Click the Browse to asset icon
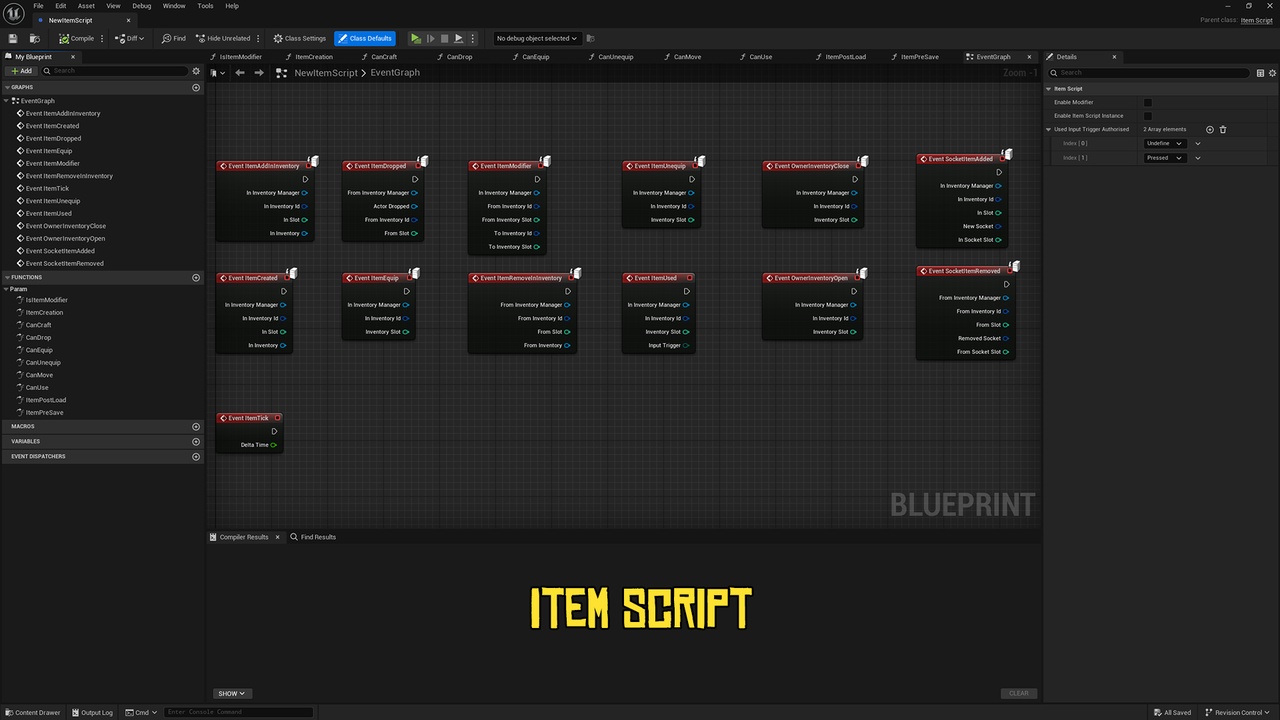The image size is (1280, 720). pyautogui.click(x=34, y=38)
